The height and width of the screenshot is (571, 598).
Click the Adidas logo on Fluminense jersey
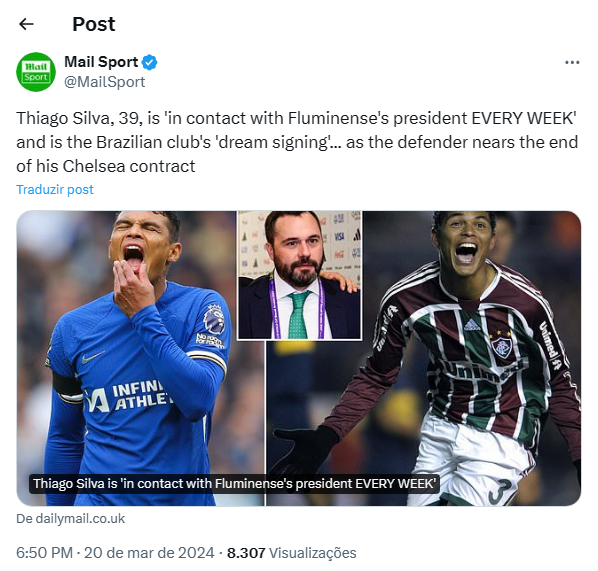coord(472,325)
